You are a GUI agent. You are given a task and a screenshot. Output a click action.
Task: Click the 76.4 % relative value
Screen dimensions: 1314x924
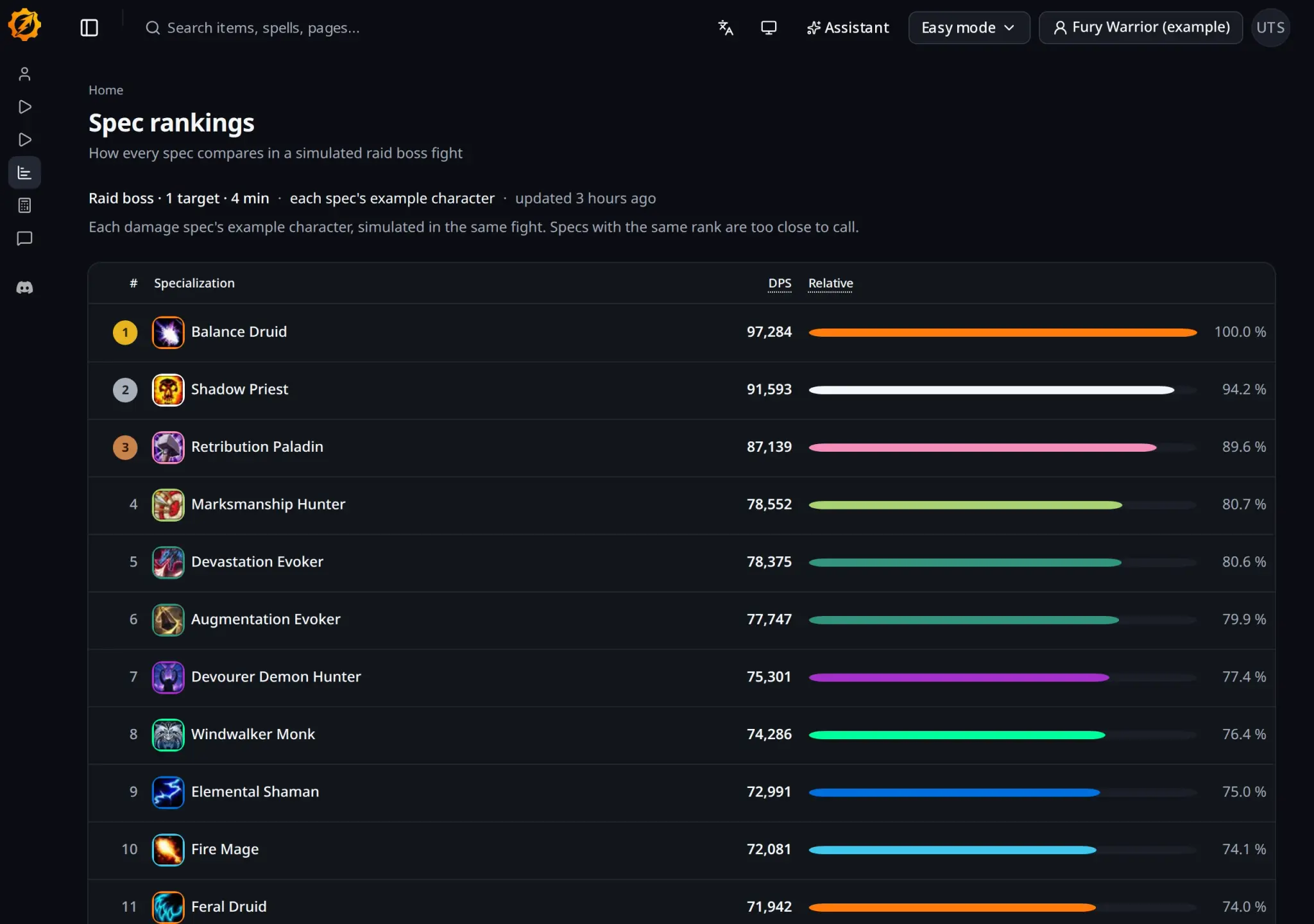click(x=1243, y=734)
